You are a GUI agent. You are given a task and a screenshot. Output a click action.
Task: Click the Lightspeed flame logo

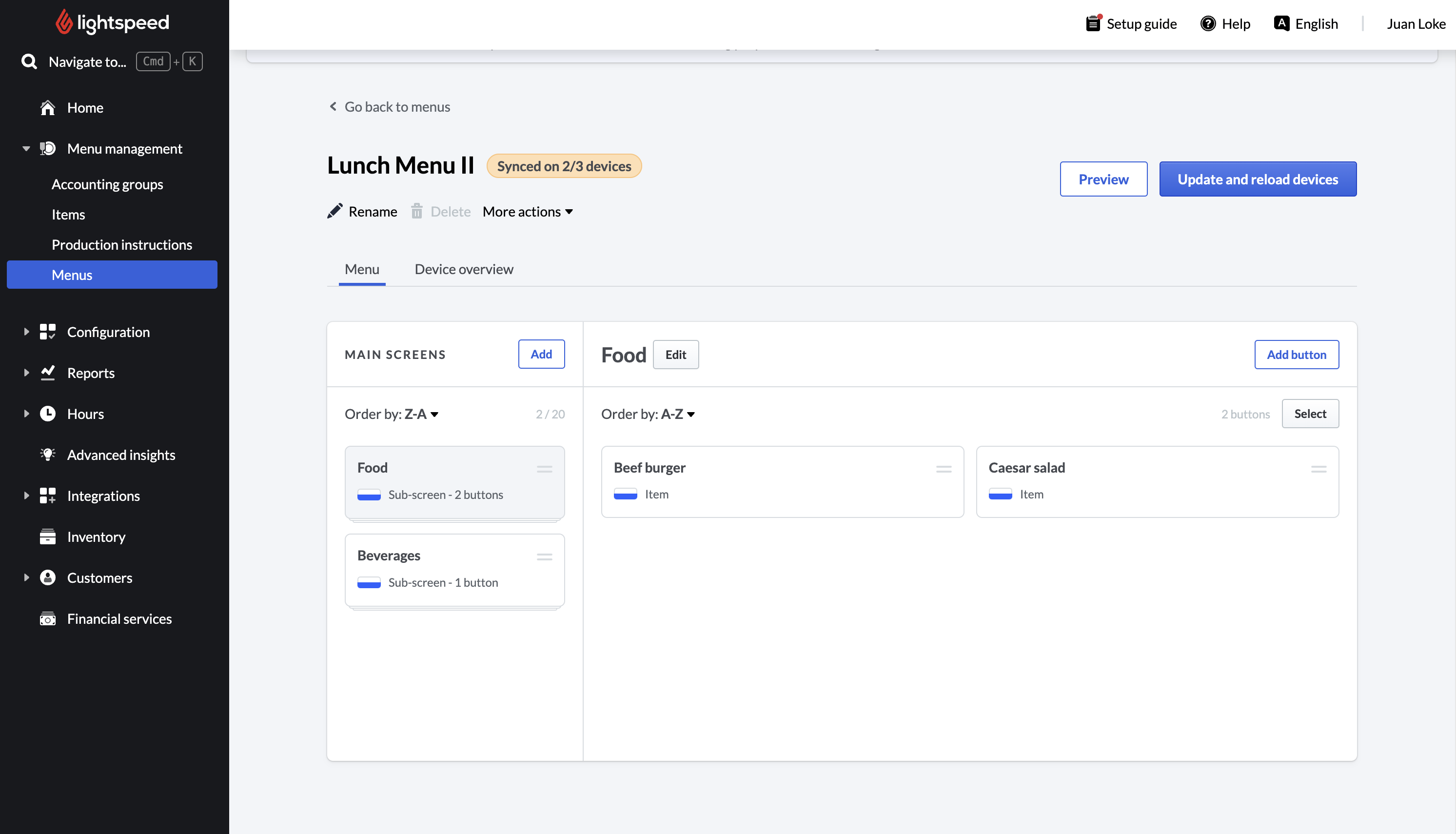(64, 22)
